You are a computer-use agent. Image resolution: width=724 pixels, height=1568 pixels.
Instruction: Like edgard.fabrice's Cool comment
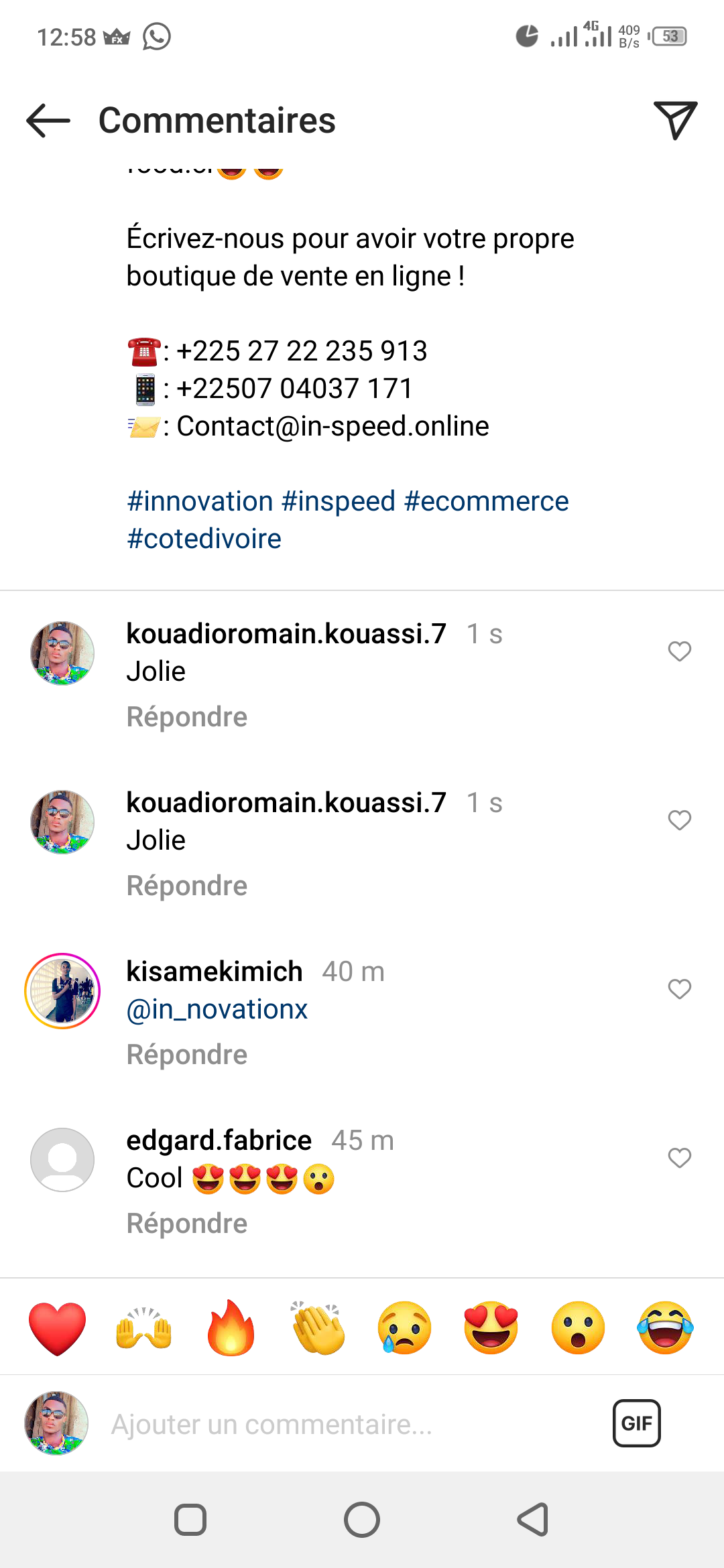click(x=680, y=1157)
